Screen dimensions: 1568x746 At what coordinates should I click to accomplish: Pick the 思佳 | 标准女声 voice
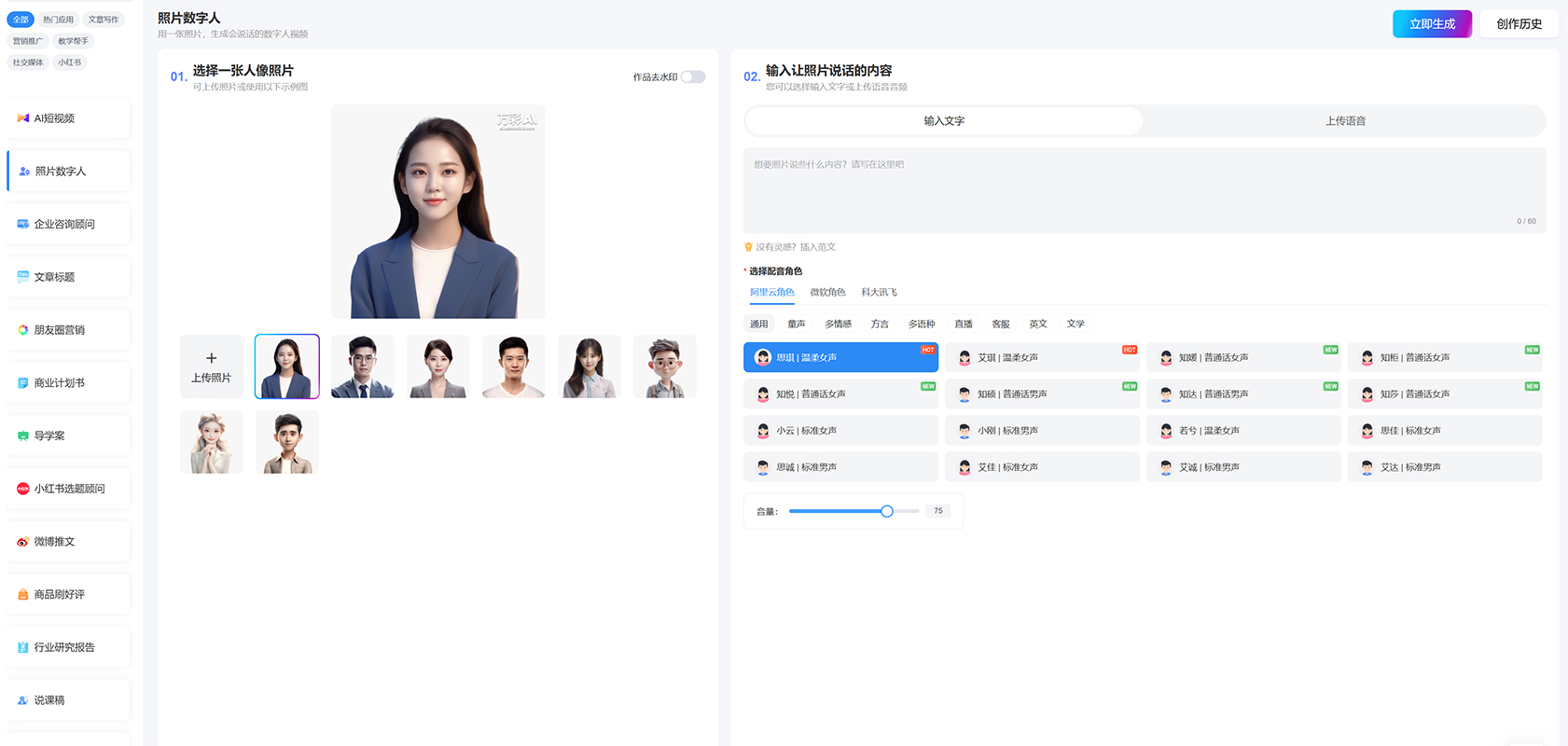click(1445, 430)
